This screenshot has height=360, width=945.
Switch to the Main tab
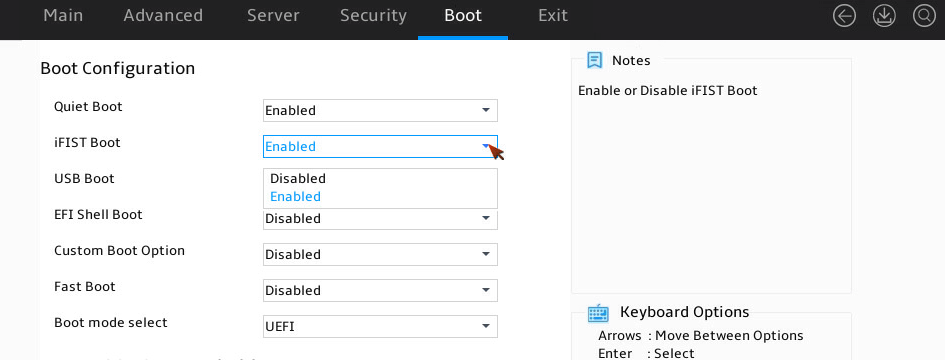(63, 16)
